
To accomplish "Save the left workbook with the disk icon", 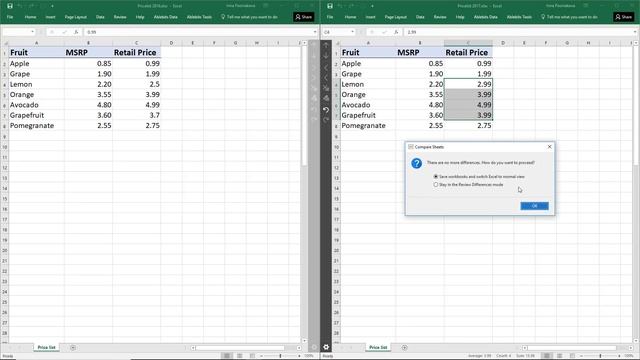I will click(x=10, y=6).
